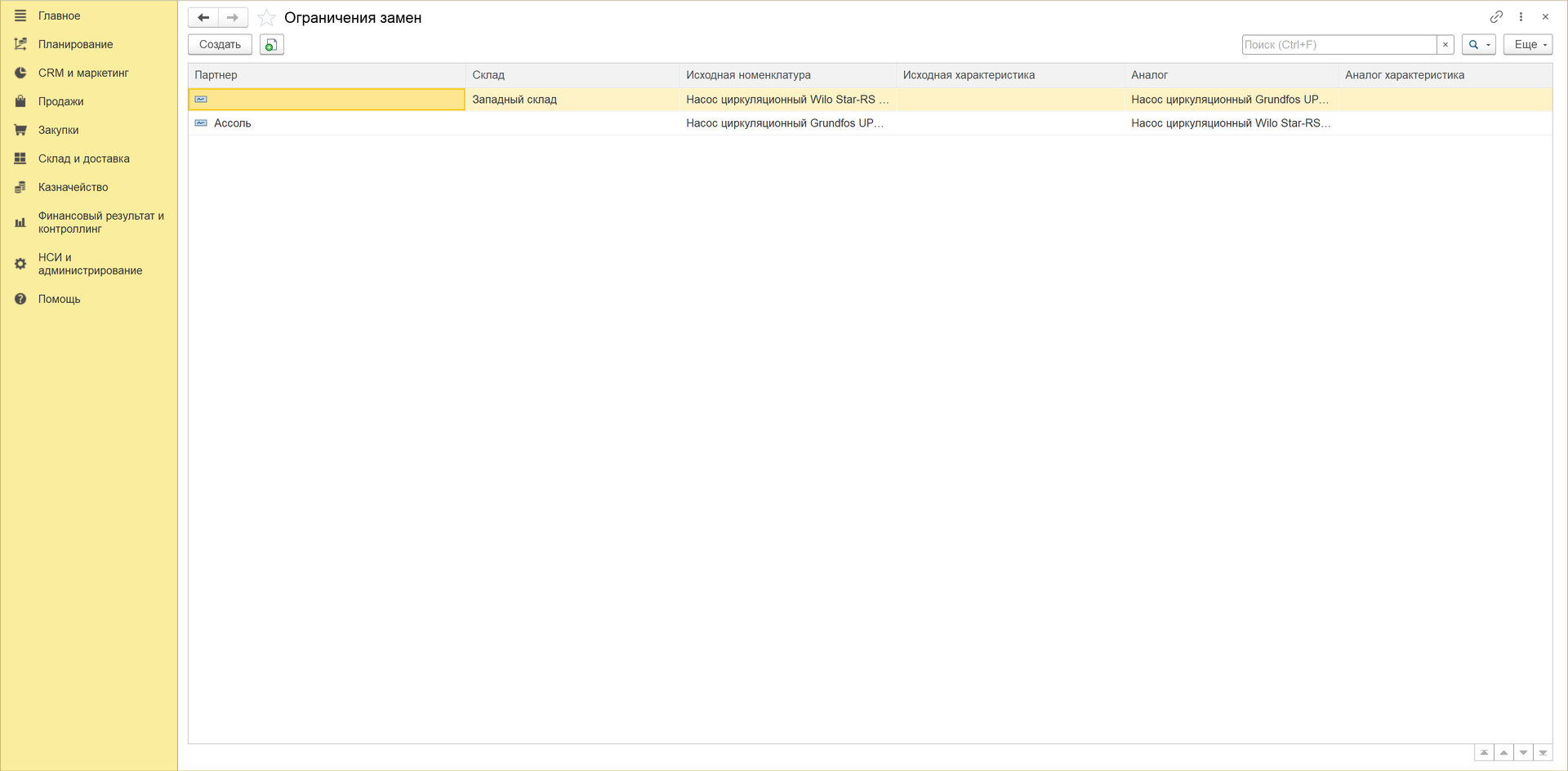Open CRM и маркетинг section

83,73
